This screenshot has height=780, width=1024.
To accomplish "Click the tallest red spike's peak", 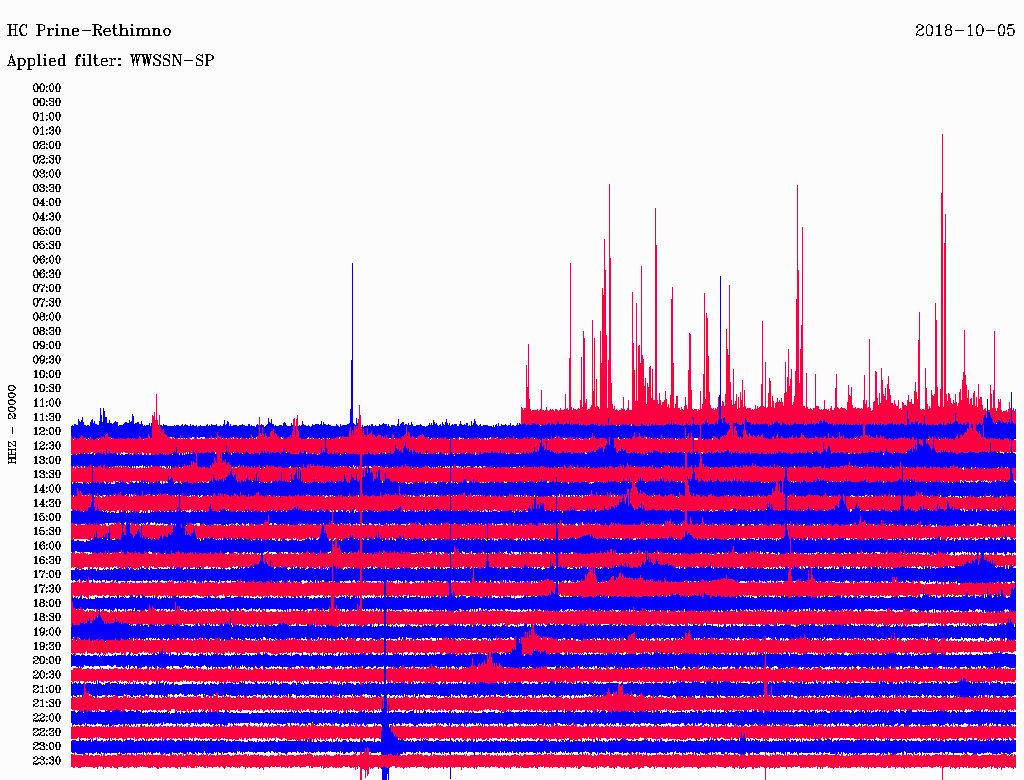I will [942, 135].
